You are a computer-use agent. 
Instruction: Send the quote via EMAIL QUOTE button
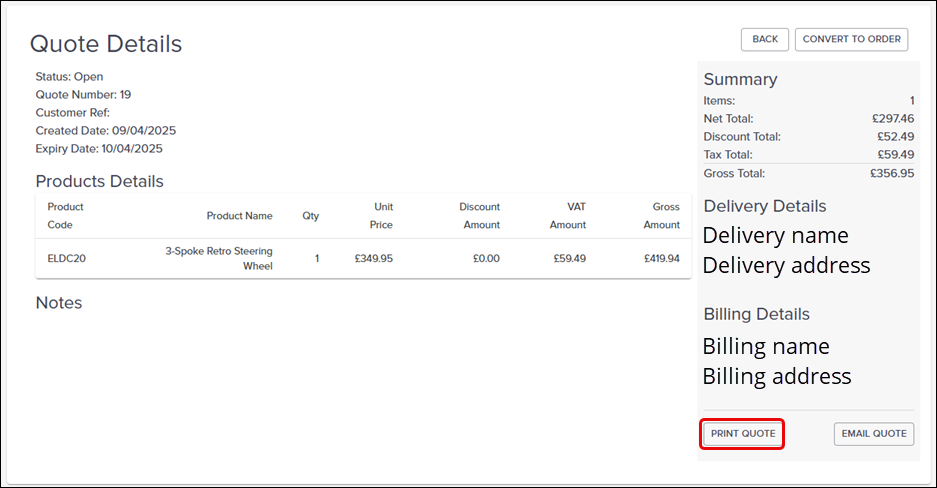[x=874, y=433]
